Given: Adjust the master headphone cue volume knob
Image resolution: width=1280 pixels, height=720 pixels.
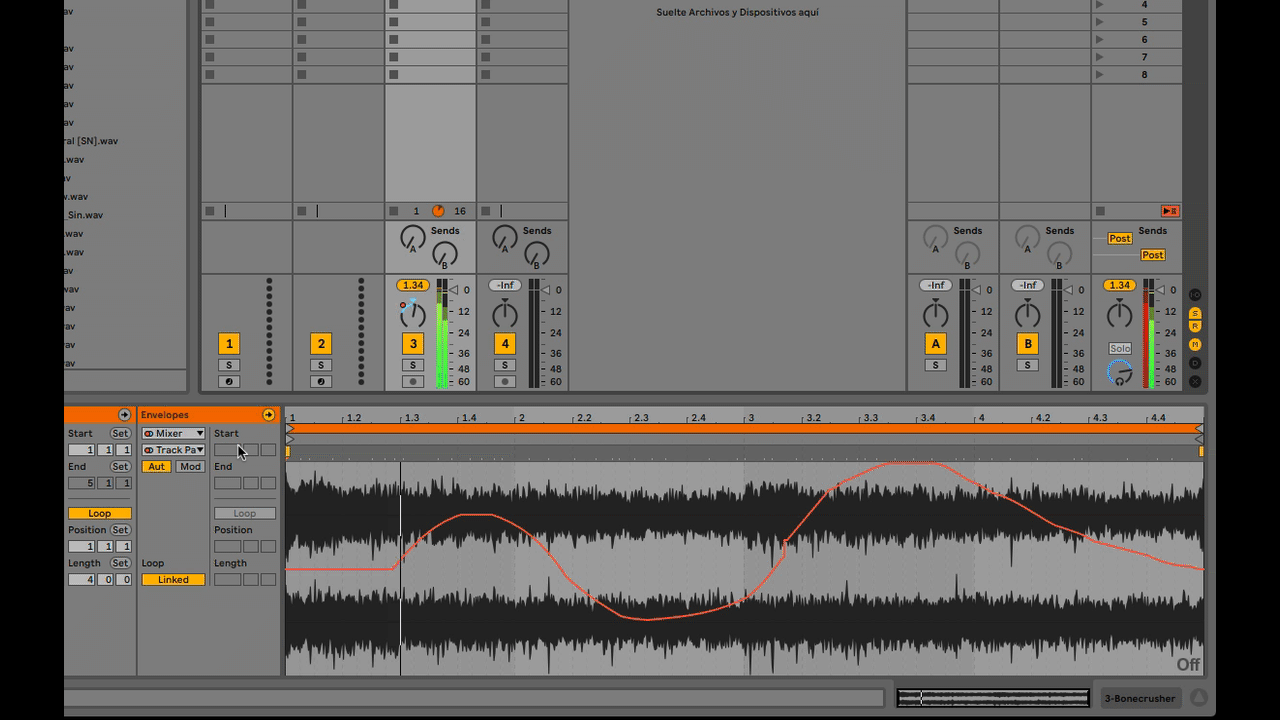Looking at the screenshot, I should pos(1120,373).
